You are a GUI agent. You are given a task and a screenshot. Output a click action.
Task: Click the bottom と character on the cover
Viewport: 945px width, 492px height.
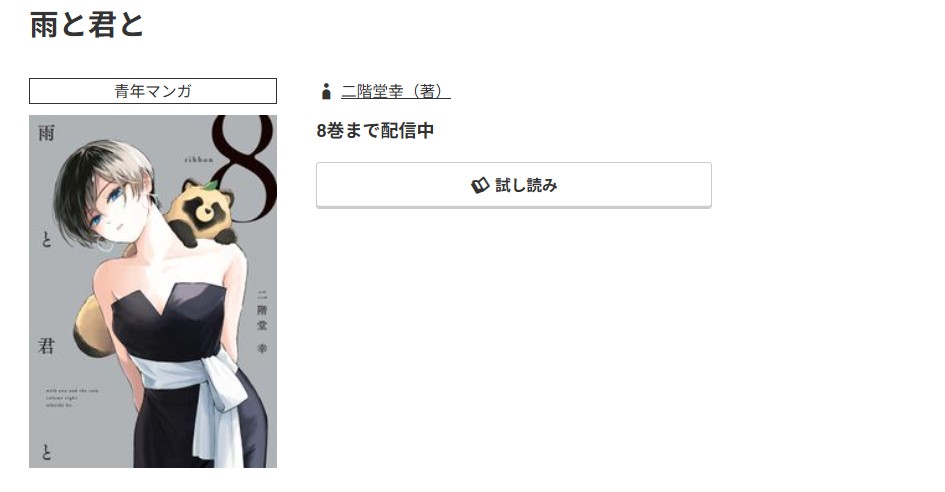click(46, 451)
